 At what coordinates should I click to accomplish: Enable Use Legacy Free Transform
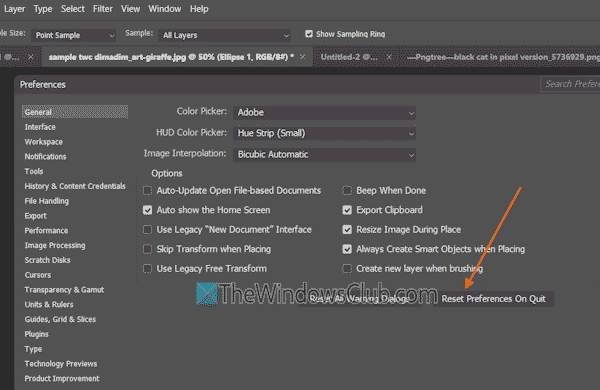pyautogui.click(x=147, y=269)
